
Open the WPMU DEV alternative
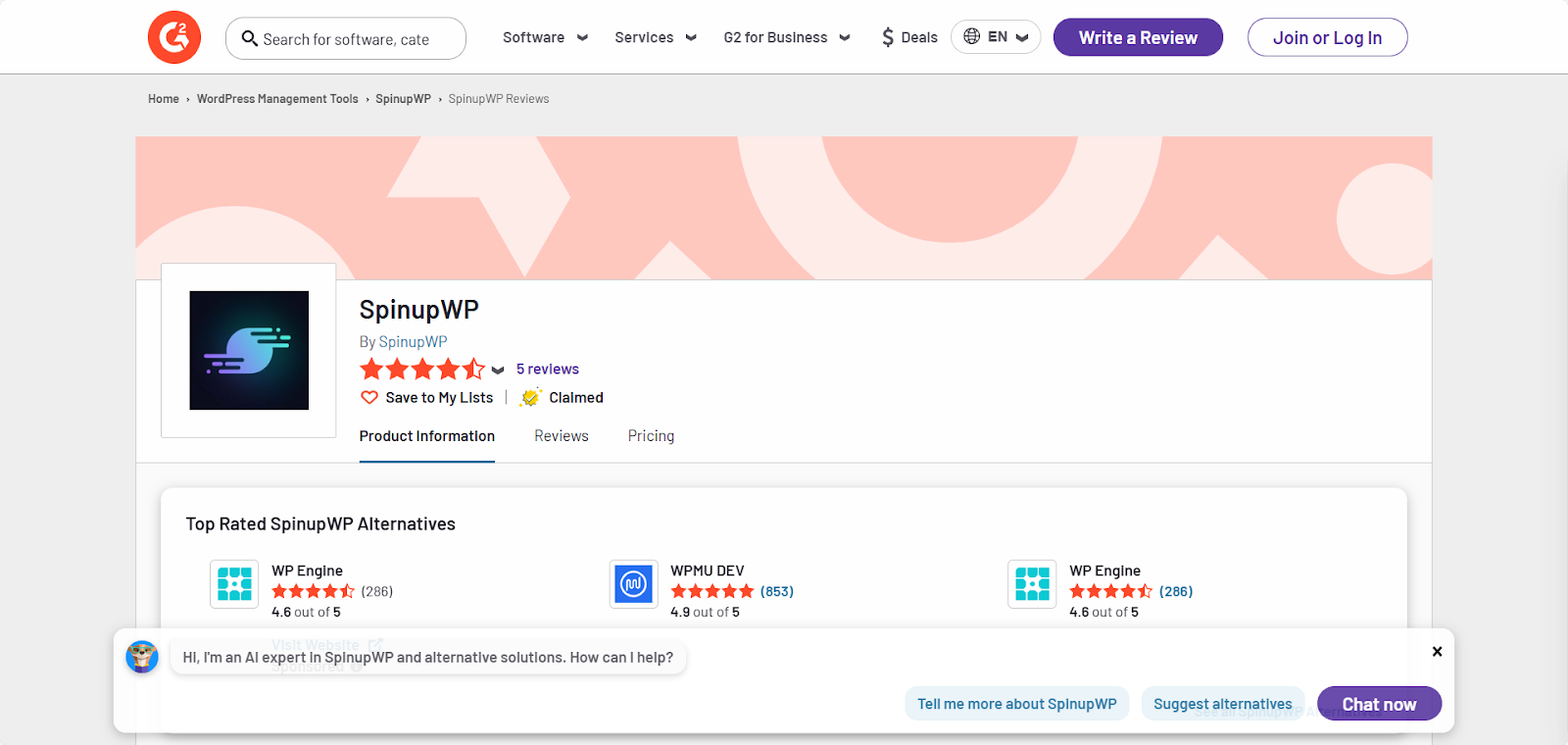coord(708,571)
